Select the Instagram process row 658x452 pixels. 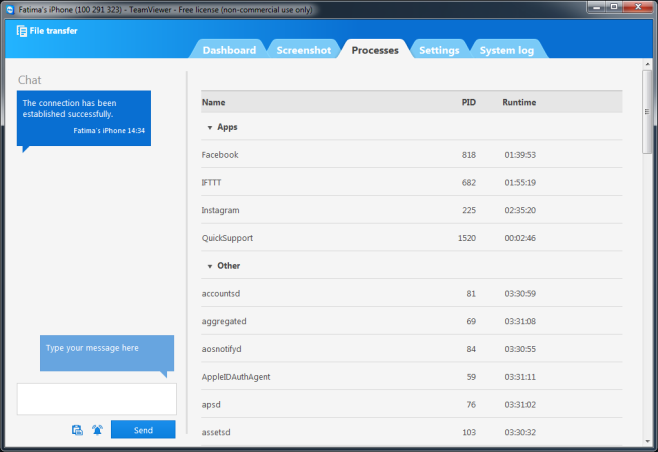(x=412, y=210)
